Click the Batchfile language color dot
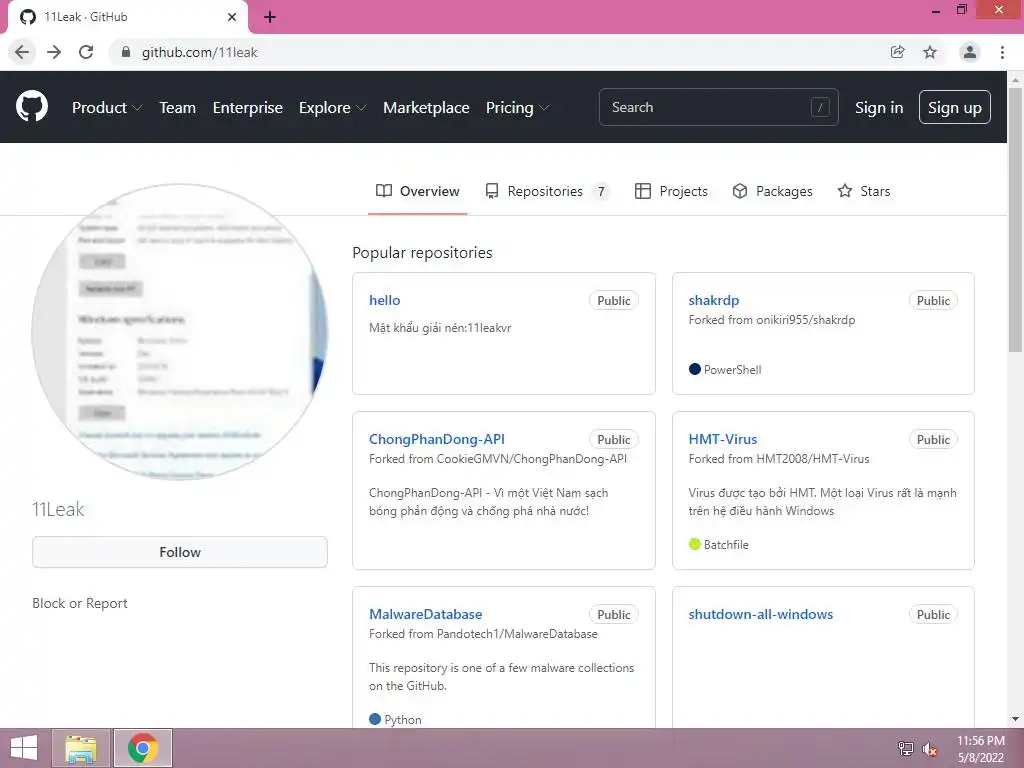 click(695, 544)
